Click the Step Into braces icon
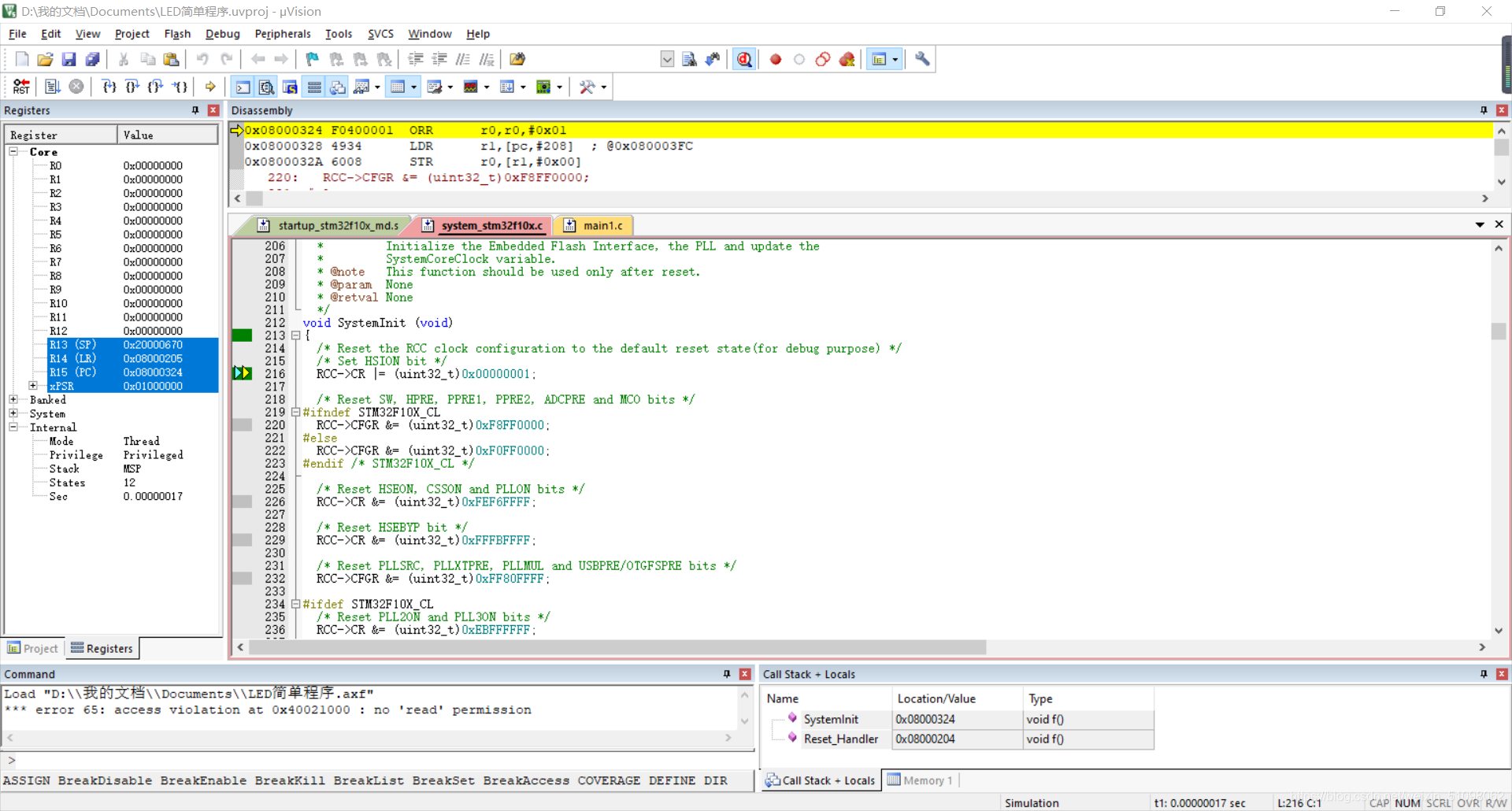1512x811 pixels. pos(109,87)
